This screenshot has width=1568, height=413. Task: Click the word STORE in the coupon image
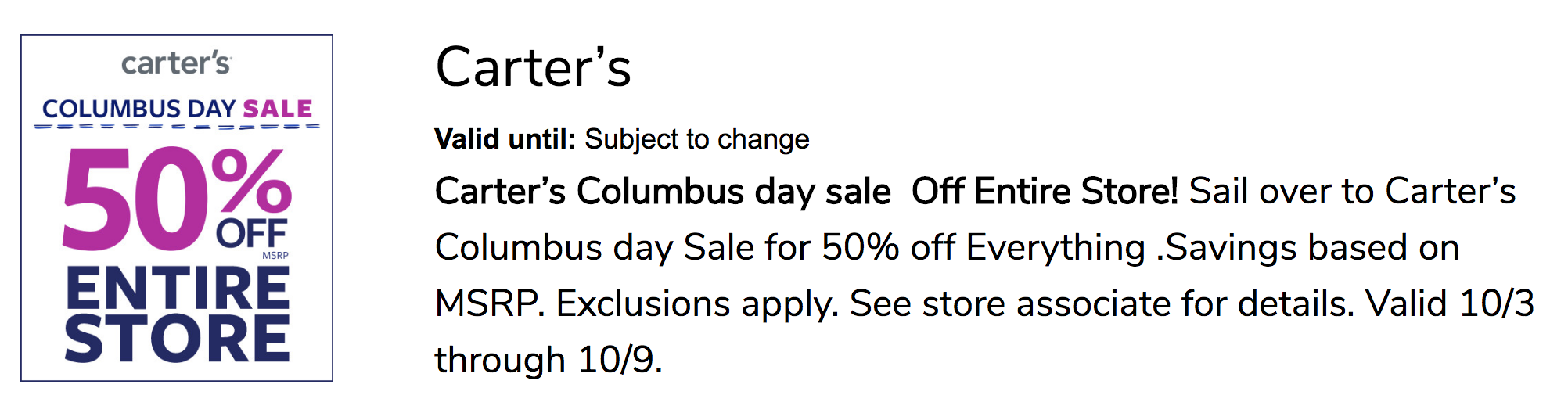click(x=178, y=339)
